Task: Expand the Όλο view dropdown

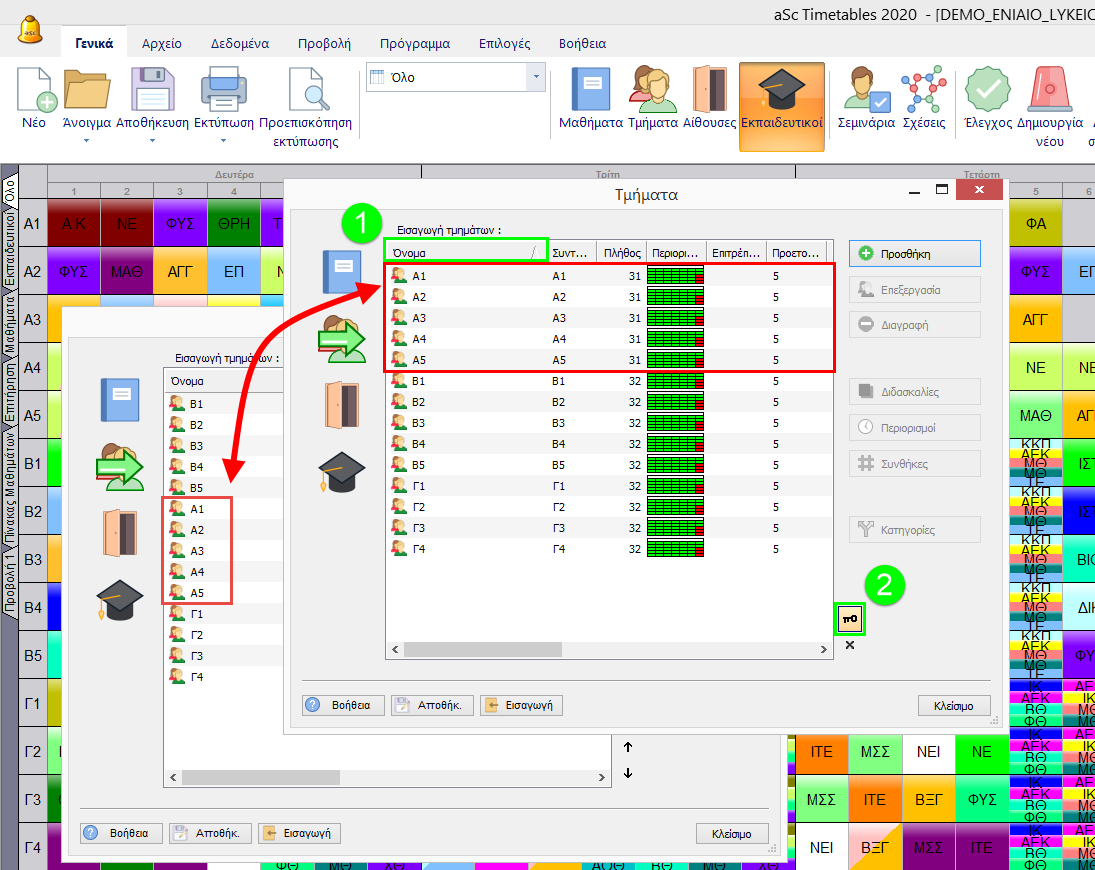Action: pos(536,77)
